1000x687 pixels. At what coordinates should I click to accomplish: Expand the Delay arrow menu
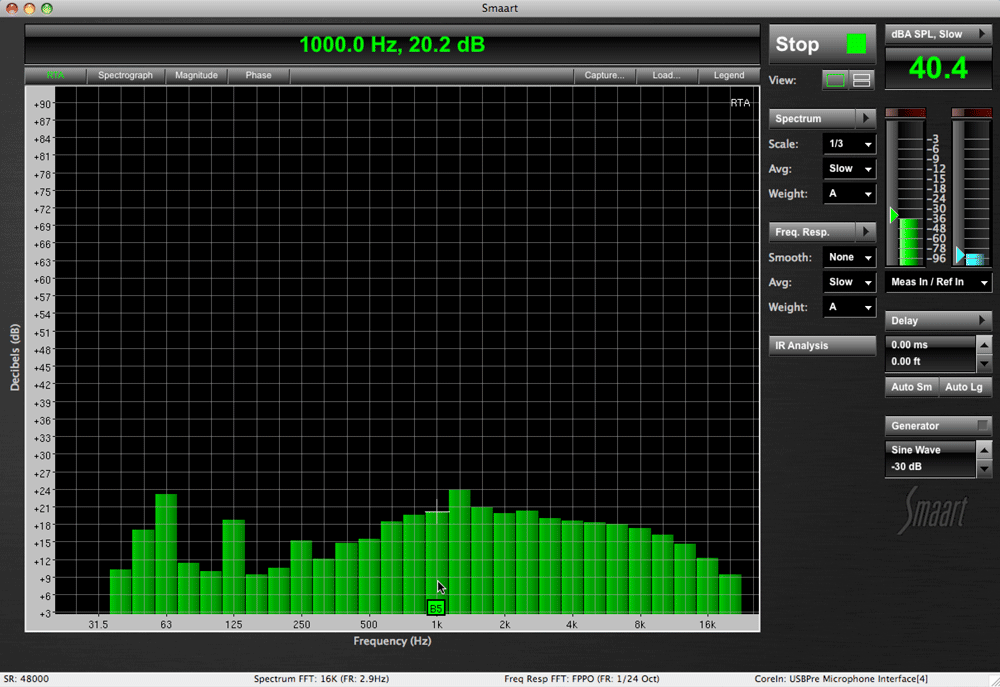(x=983, y=320)
